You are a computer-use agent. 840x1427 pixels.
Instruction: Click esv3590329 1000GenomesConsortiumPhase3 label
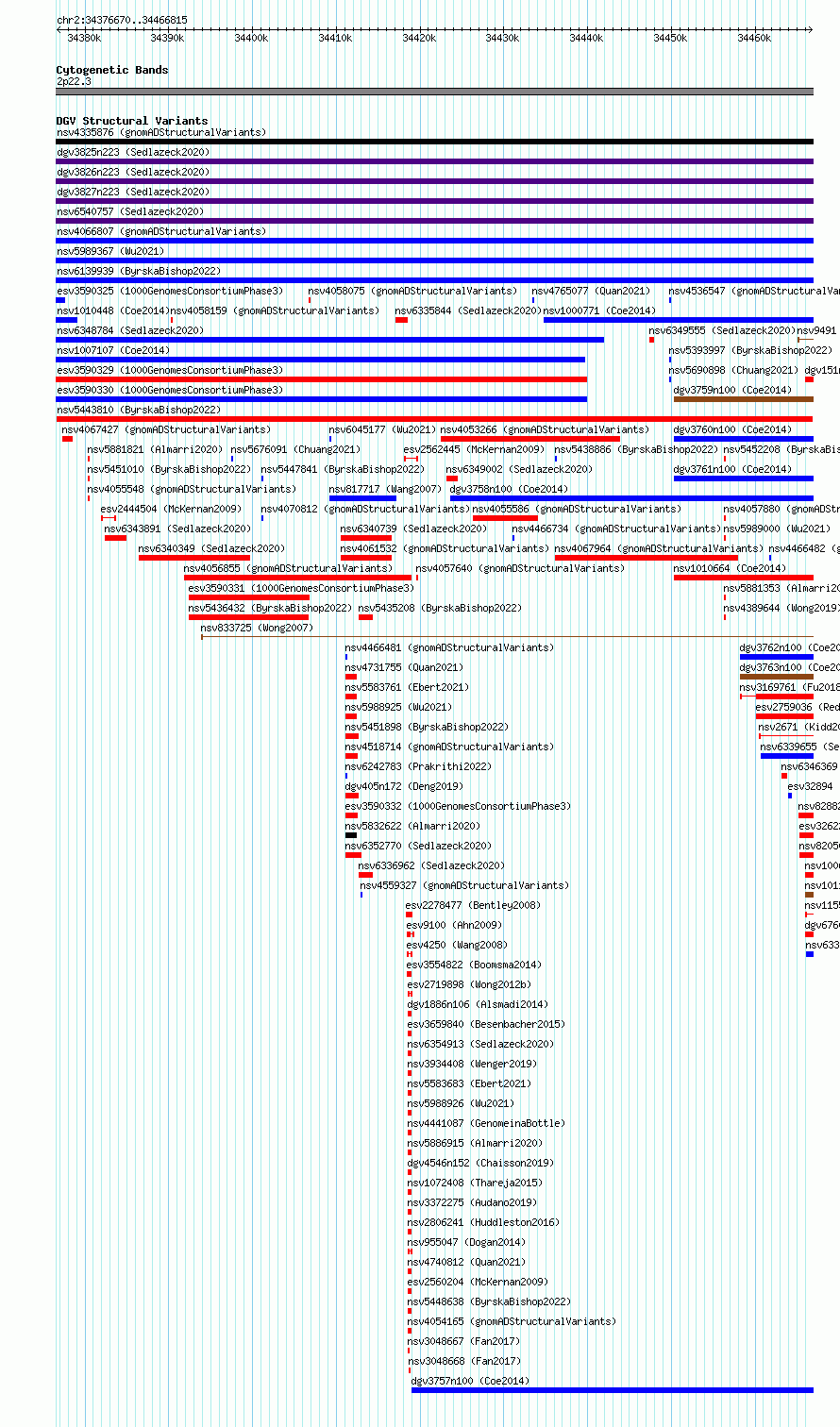[x=170, y=370]
